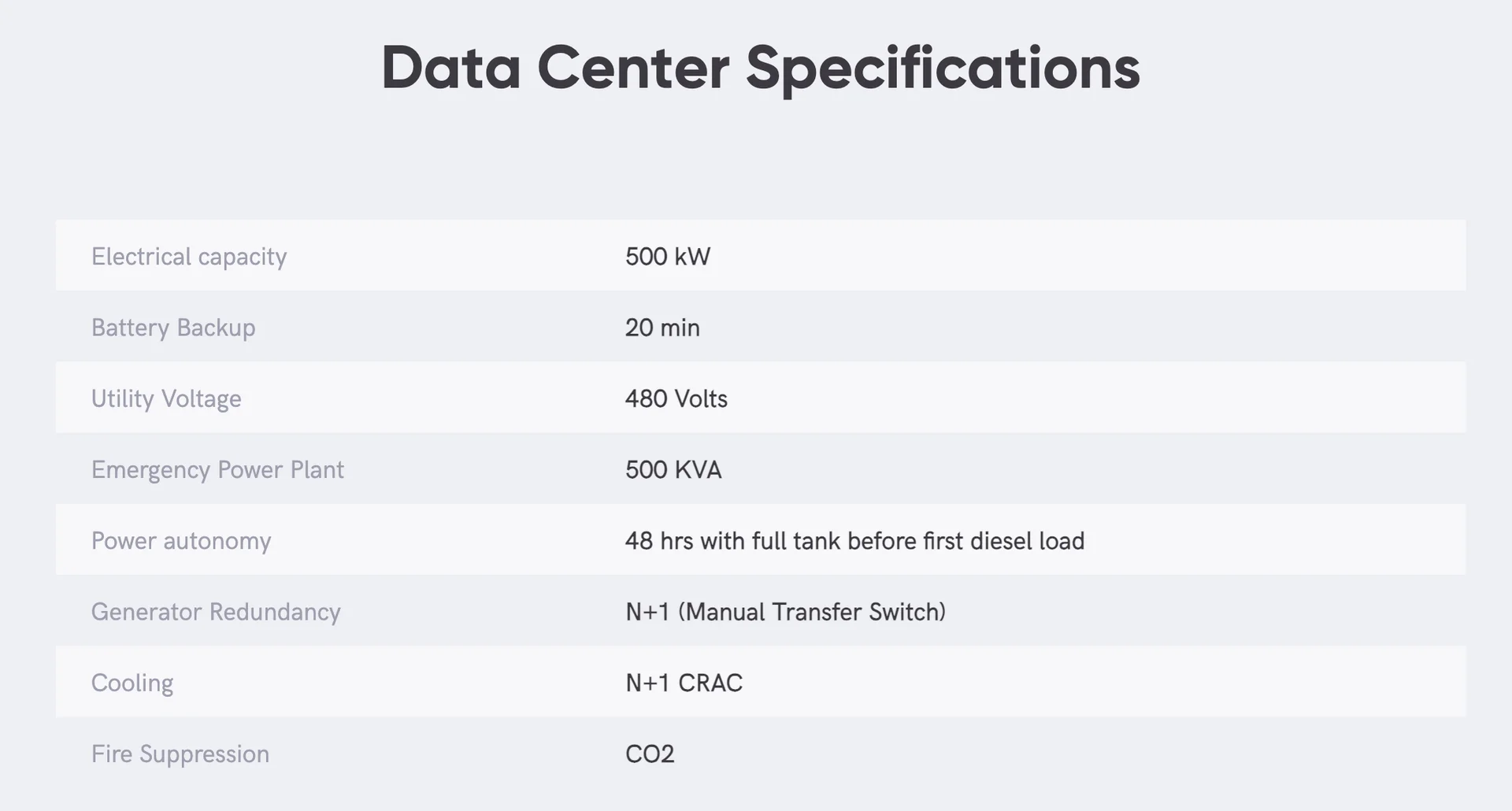Select the 500 kW value
Screen dimensions: 1512x811
(667, 257)
